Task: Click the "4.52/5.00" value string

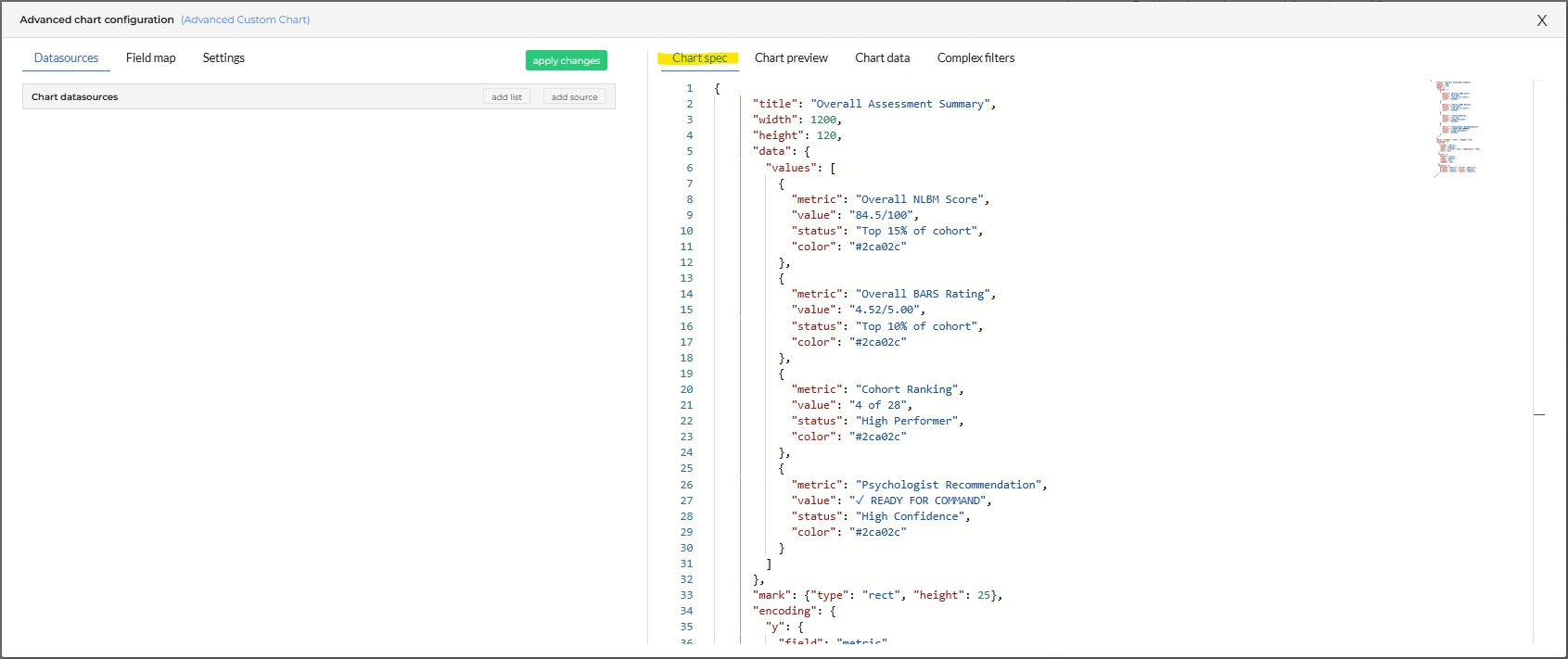Action: pyautogui.click(x=884, y=310)
